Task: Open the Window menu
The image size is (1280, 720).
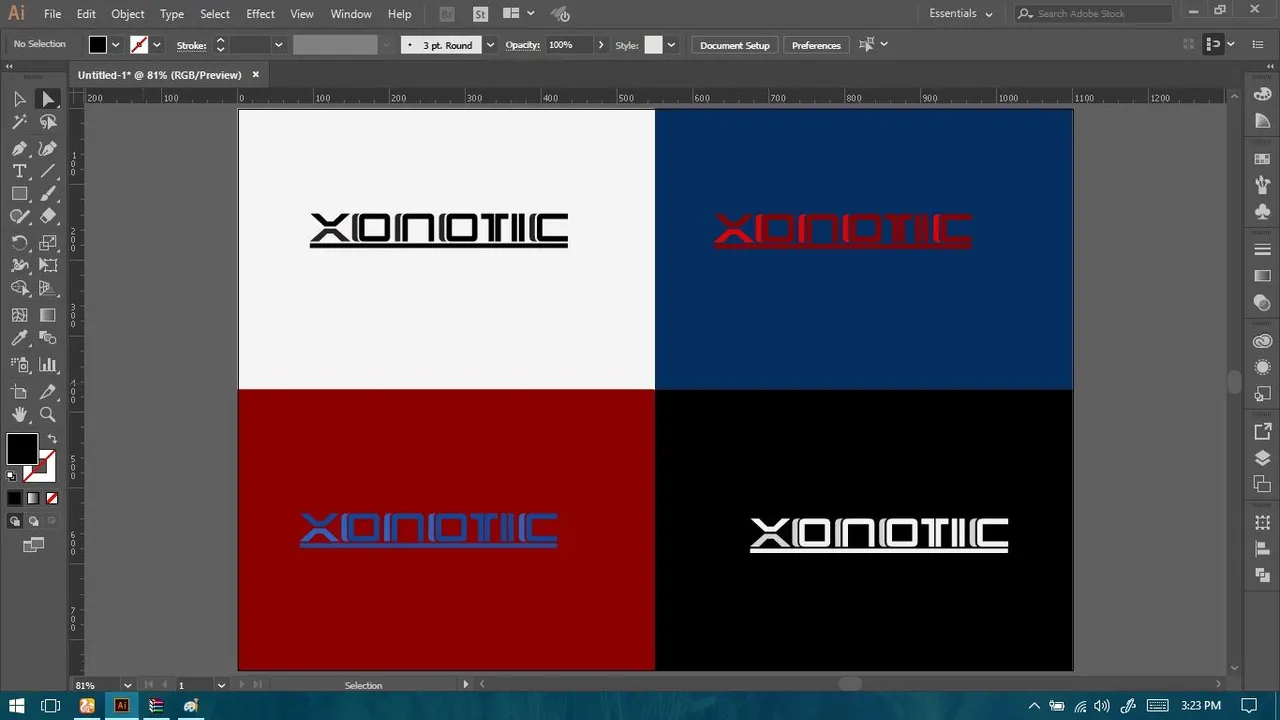Action: tap(351, 14)
